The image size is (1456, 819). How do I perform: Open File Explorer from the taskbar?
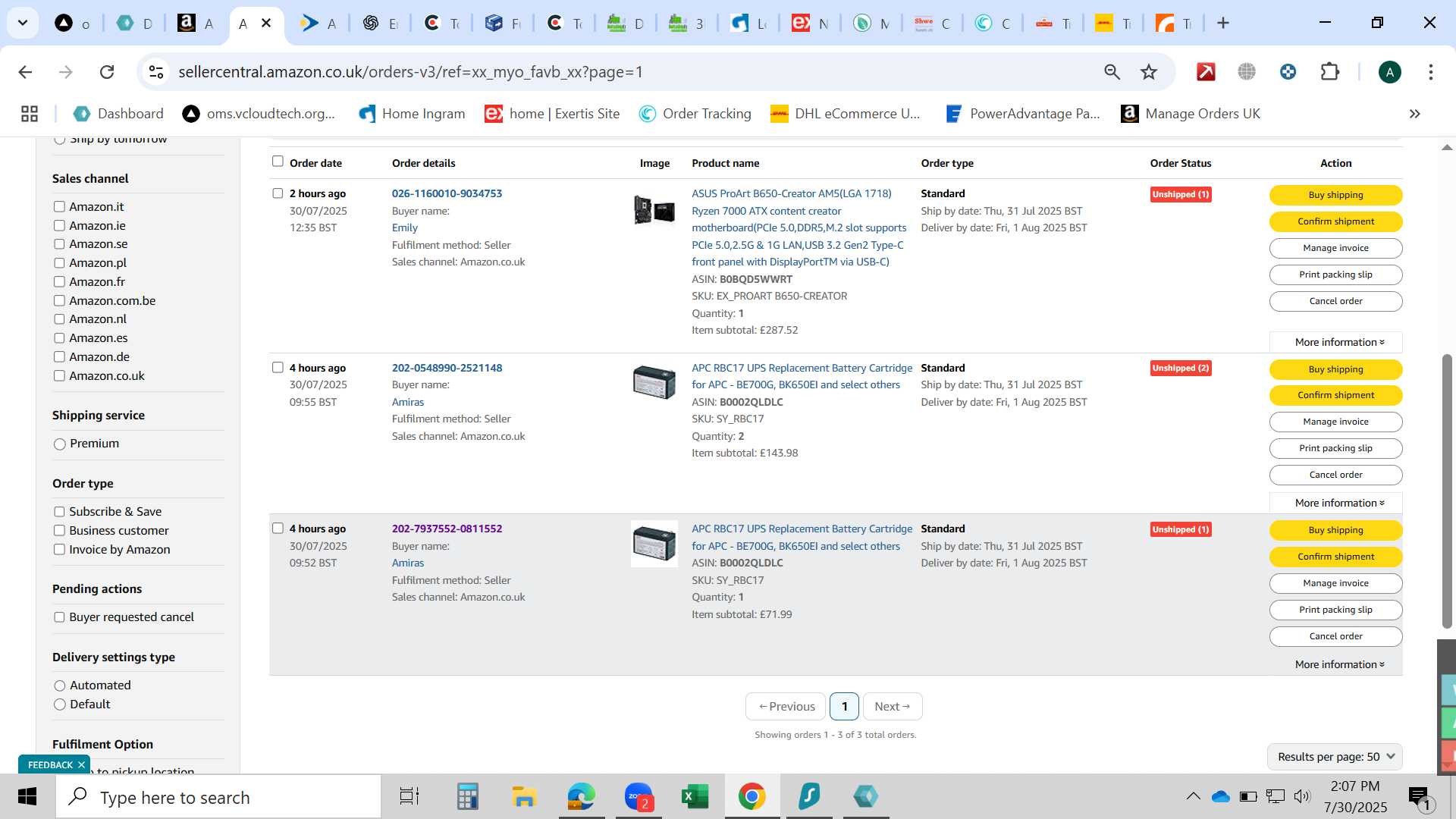click(x=524, y=797)
